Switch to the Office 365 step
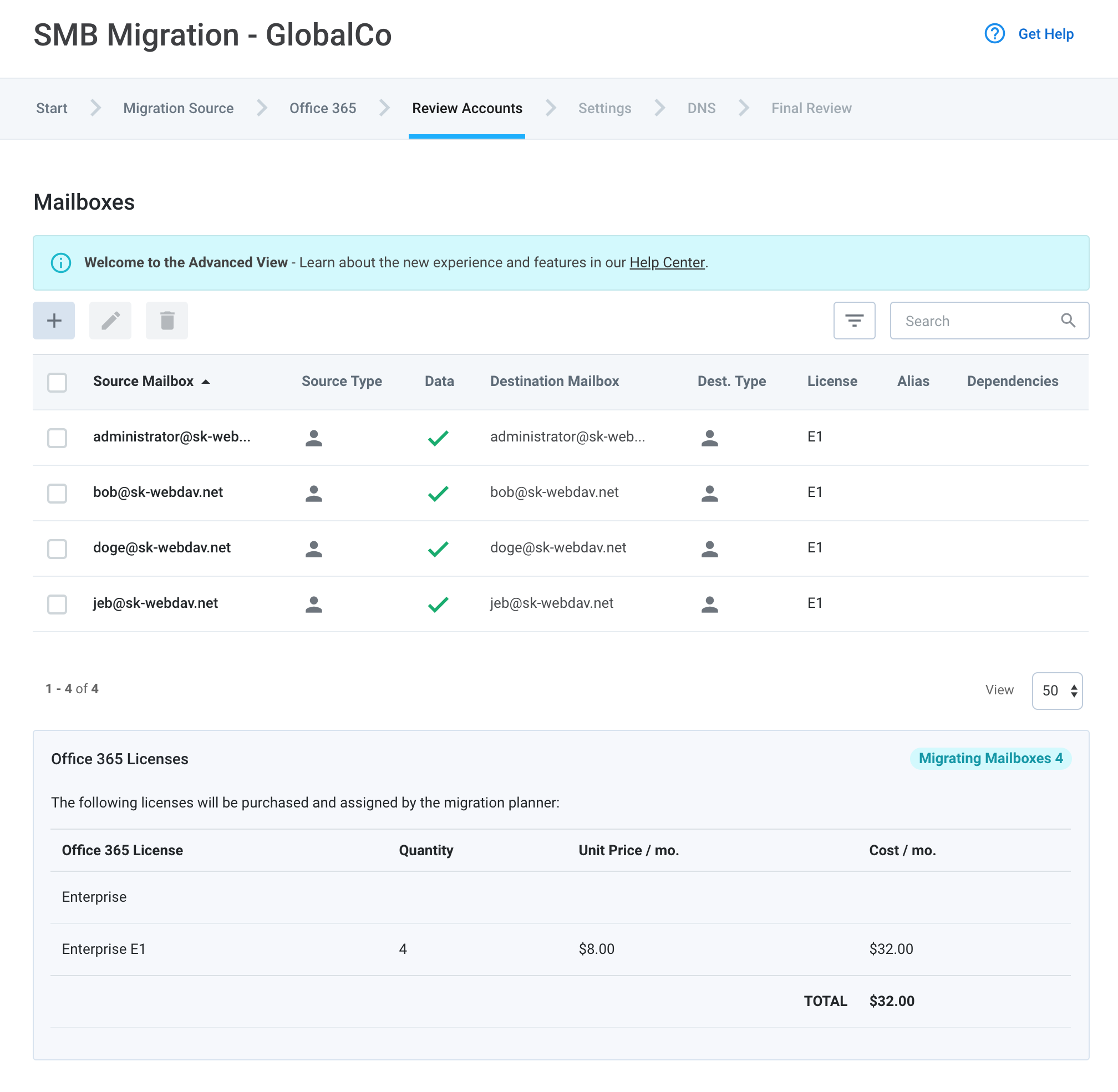The image size is (1118, 1092). (x=323, y=108)
